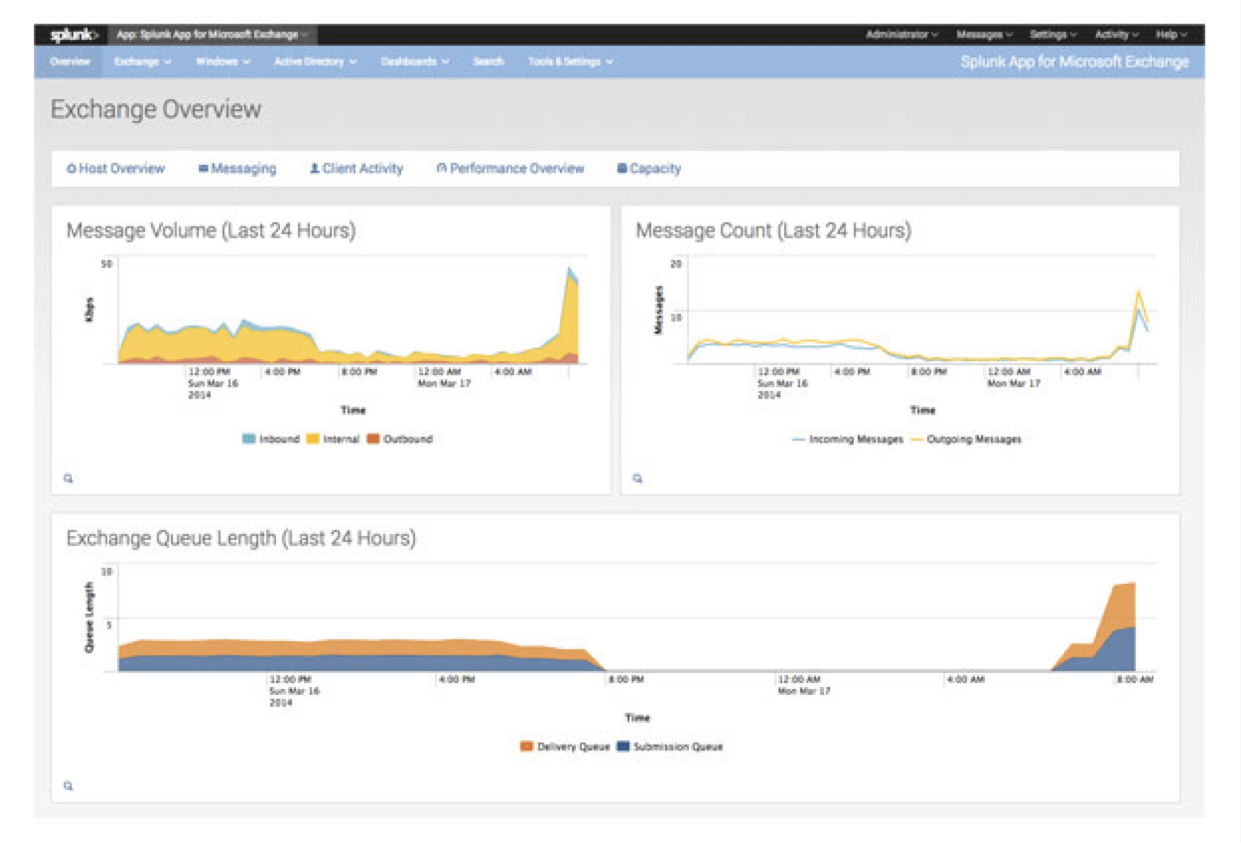Viewport: 1241px width, 844px height.
Task: Open the Messages dropdown in top bar
Action: click(984, 35)
